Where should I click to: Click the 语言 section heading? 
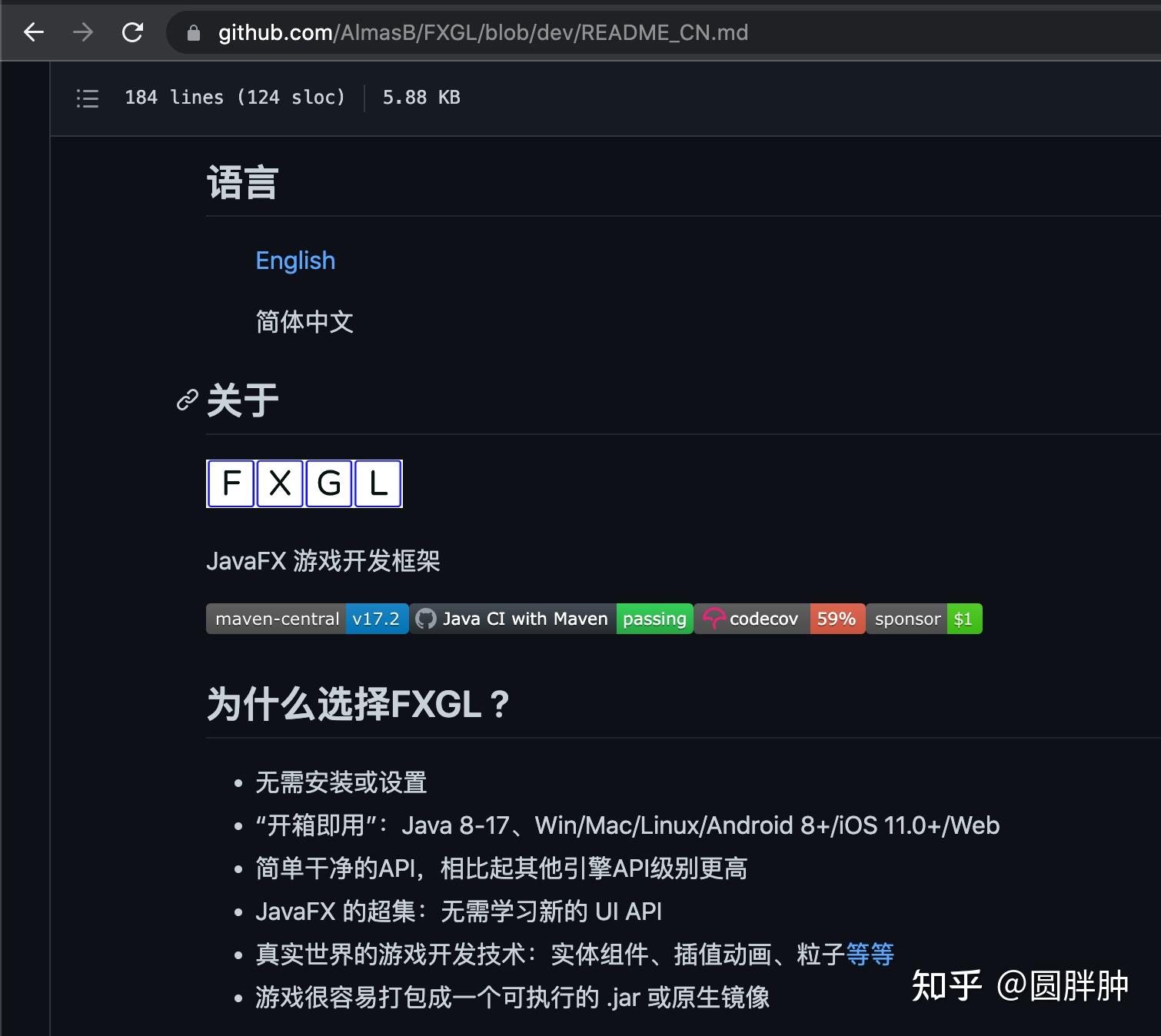(x=242, y=182)
